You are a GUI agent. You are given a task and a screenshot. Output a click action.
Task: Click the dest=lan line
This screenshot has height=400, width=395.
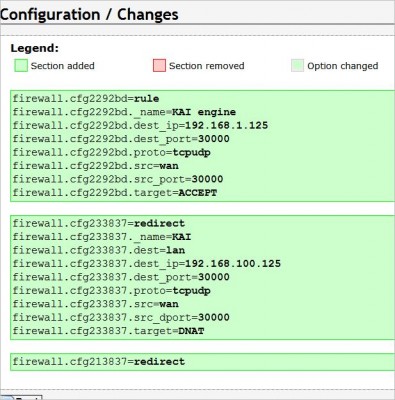99,250
